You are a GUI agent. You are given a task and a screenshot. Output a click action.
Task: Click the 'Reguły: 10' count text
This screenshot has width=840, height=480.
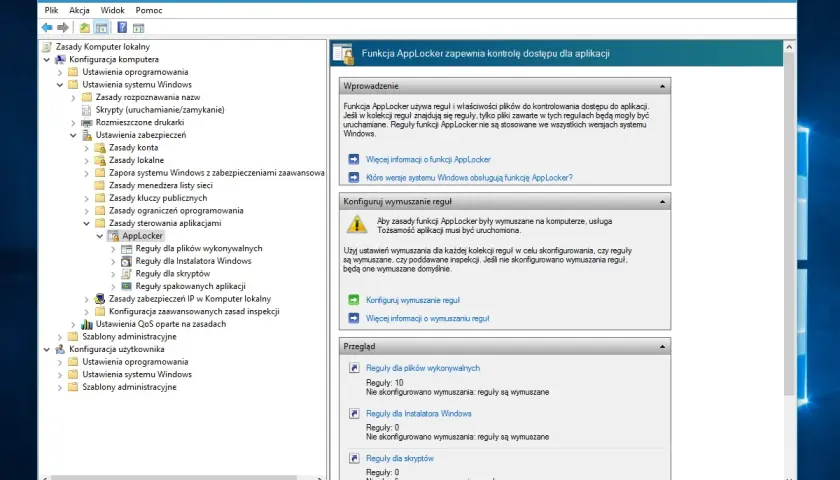[385, 383]
